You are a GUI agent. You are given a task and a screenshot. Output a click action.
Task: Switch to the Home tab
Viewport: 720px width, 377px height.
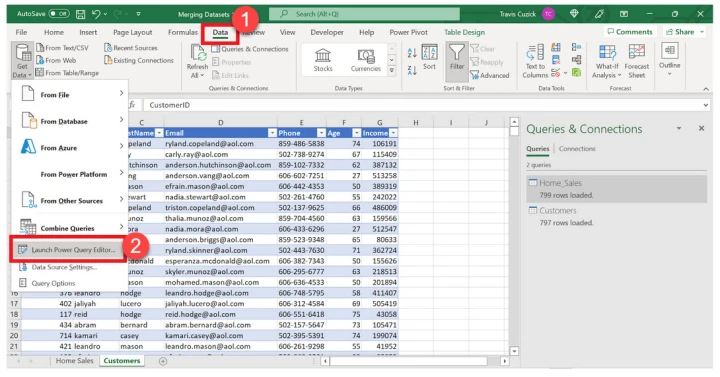click(x=54, y=32)
